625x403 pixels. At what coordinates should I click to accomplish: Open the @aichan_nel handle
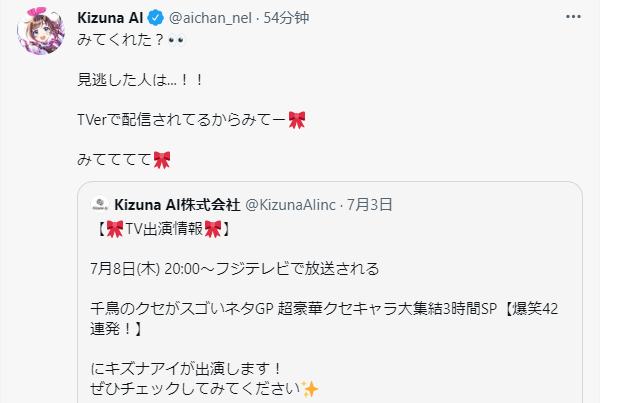(217, 18)
